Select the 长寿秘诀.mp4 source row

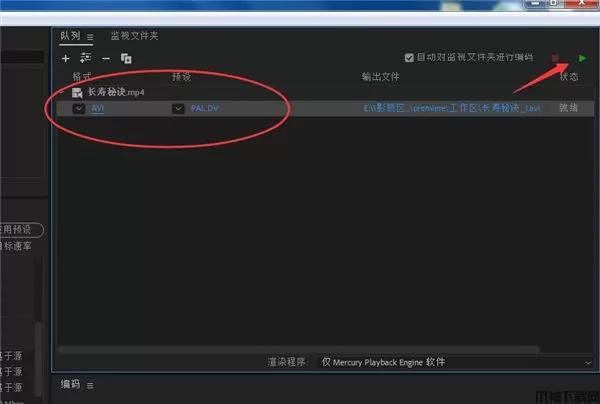(325, 92)
